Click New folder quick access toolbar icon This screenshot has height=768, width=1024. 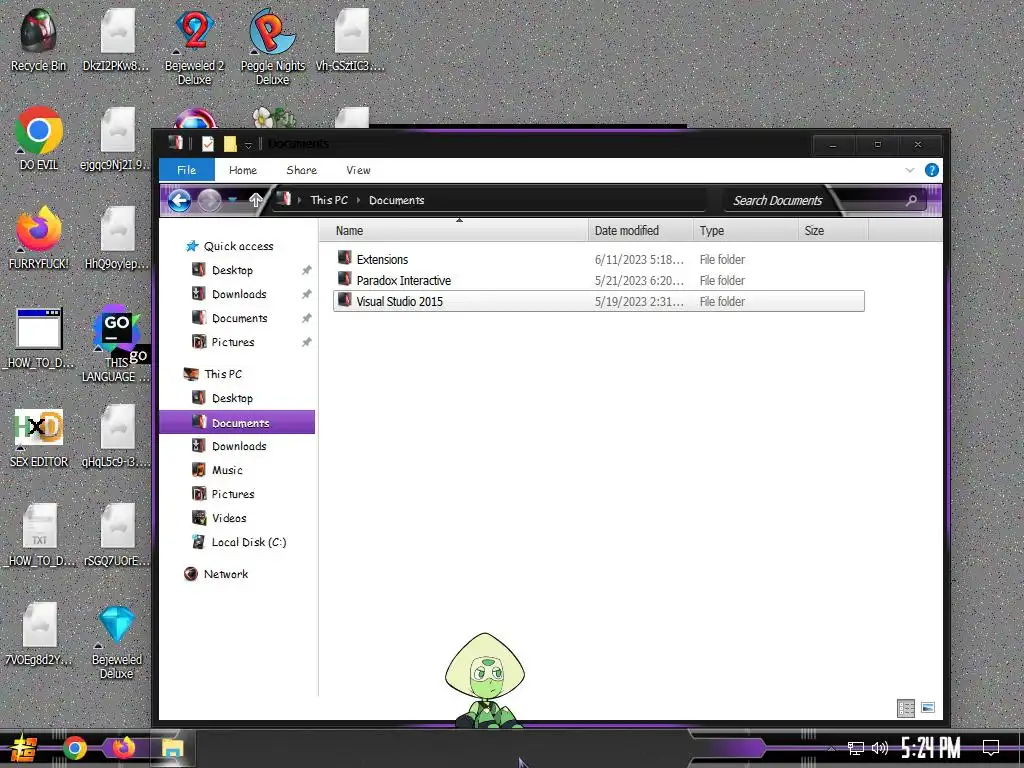click(x=230, y=144)
